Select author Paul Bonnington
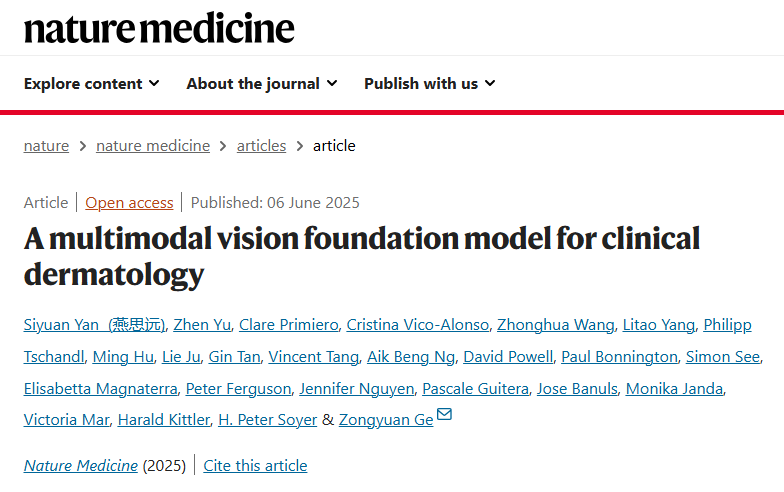 619,356
